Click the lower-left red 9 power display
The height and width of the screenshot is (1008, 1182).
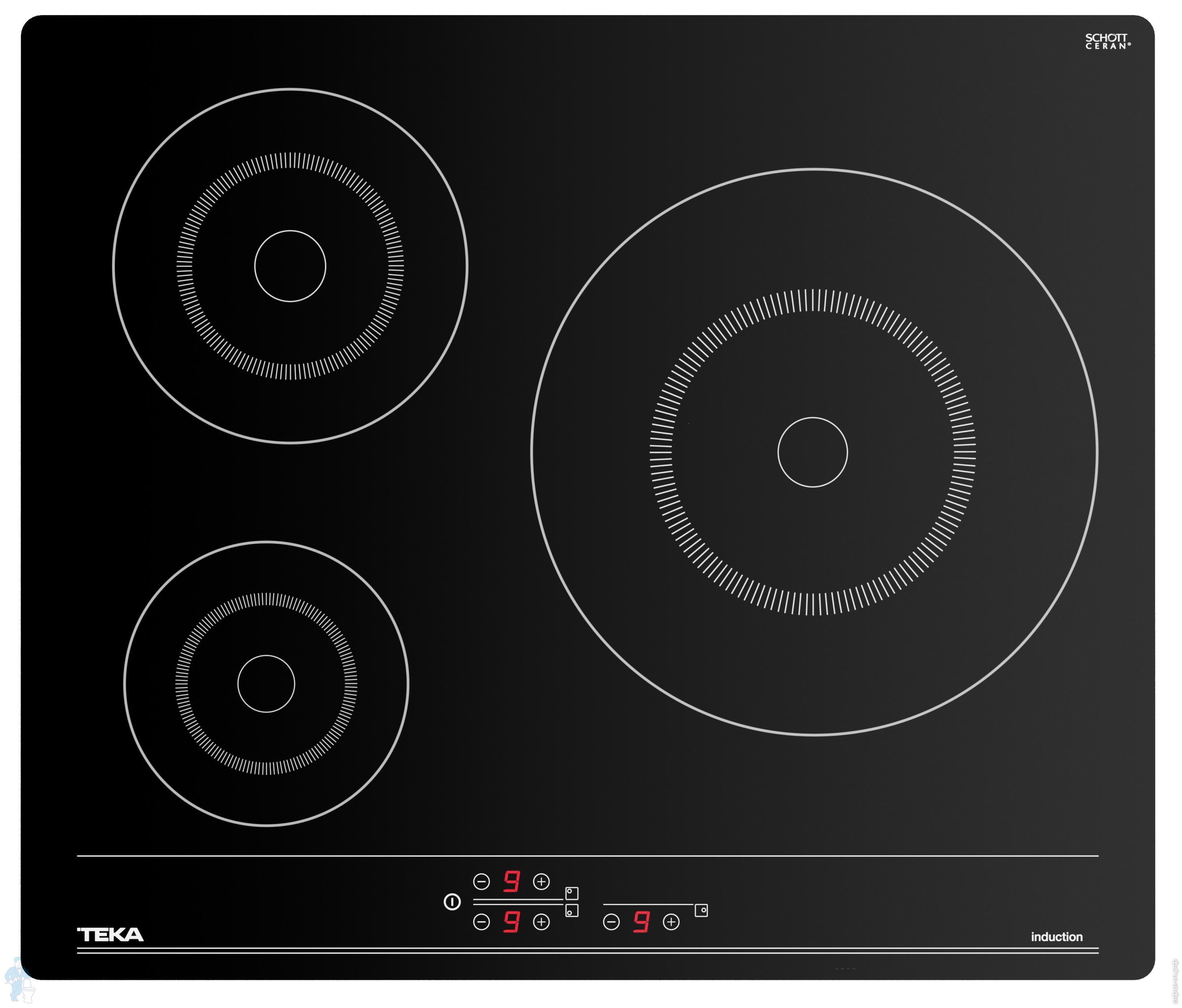tap(511, 922)
